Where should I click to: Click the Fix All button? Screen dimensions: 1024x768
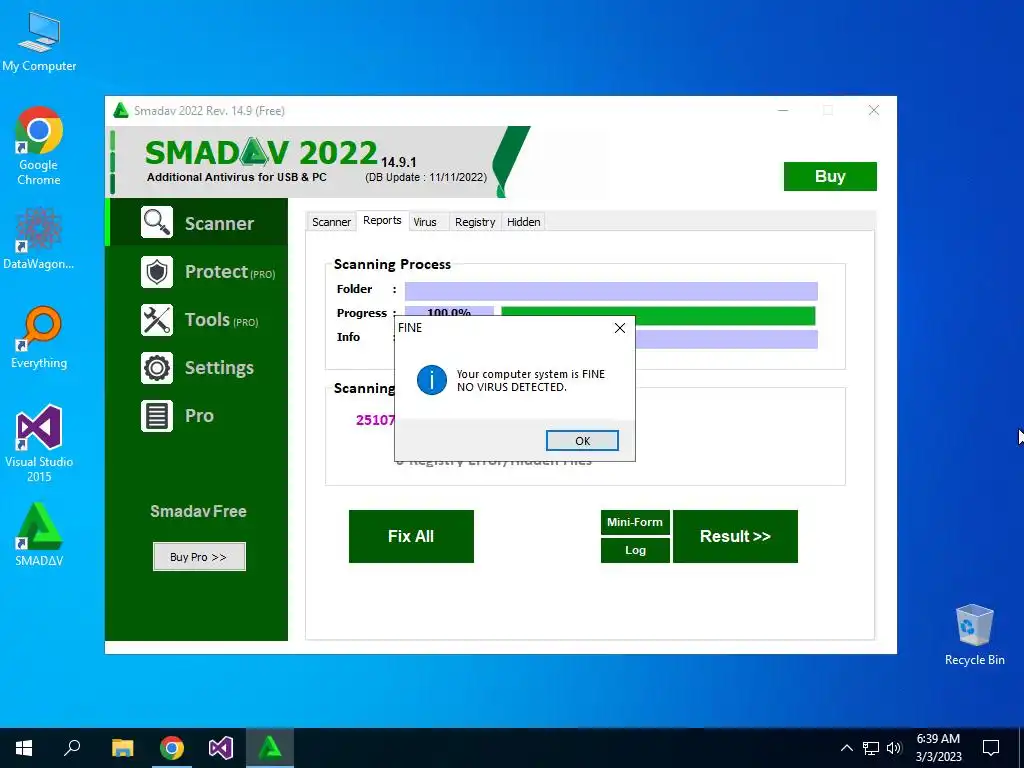coord(411,536)
